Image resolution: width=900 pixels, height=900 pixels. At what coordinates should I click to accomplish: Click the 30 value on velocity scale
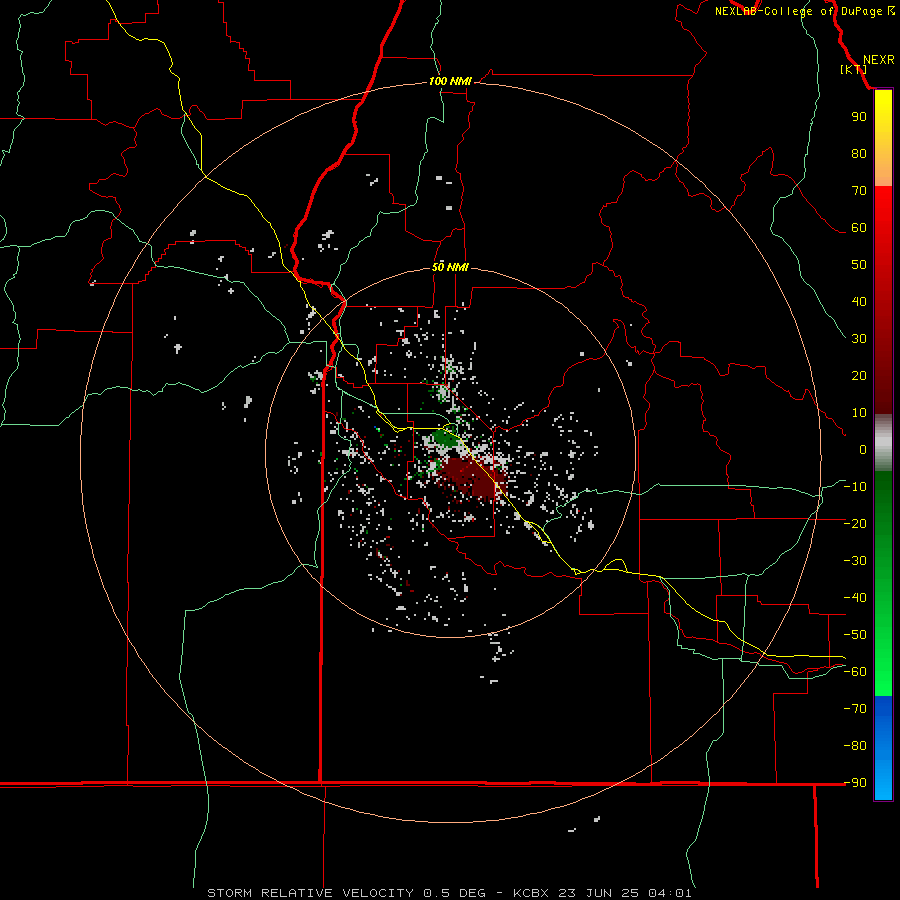click(x=859, y=339)
